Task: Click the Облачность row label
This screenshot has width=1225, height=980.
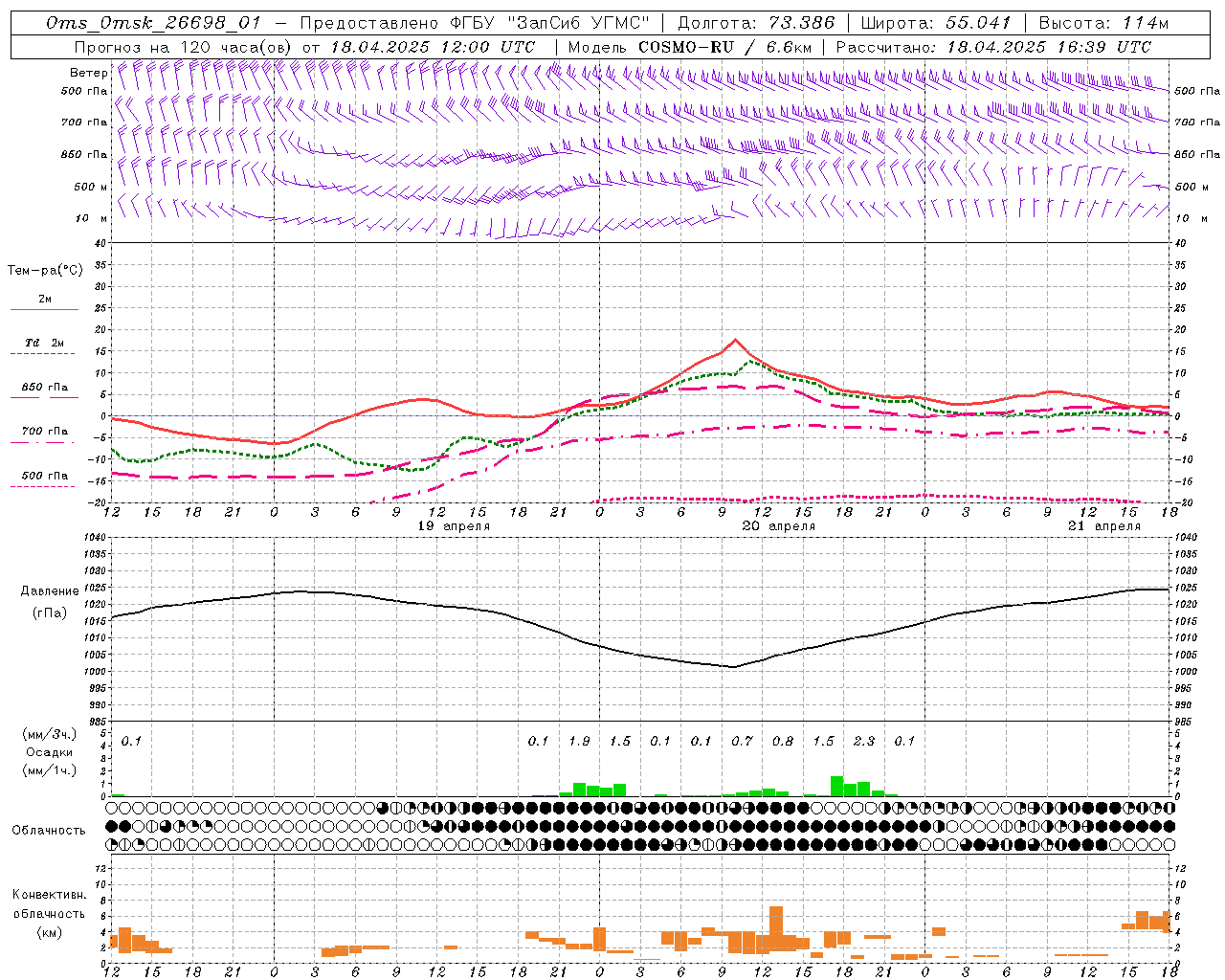Action: 49,831
